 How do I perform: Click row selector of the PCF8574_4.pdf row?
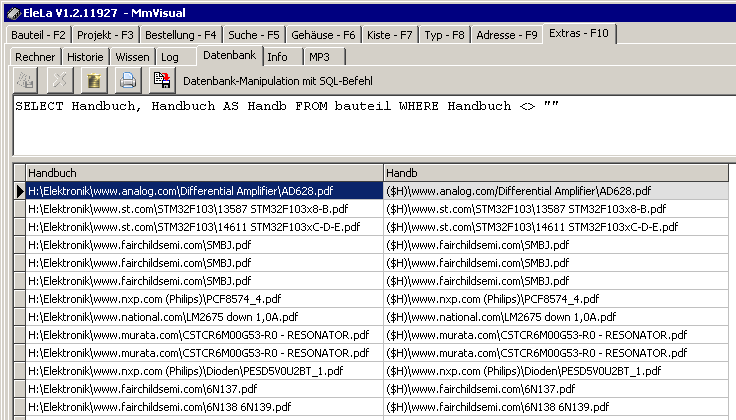19,299
